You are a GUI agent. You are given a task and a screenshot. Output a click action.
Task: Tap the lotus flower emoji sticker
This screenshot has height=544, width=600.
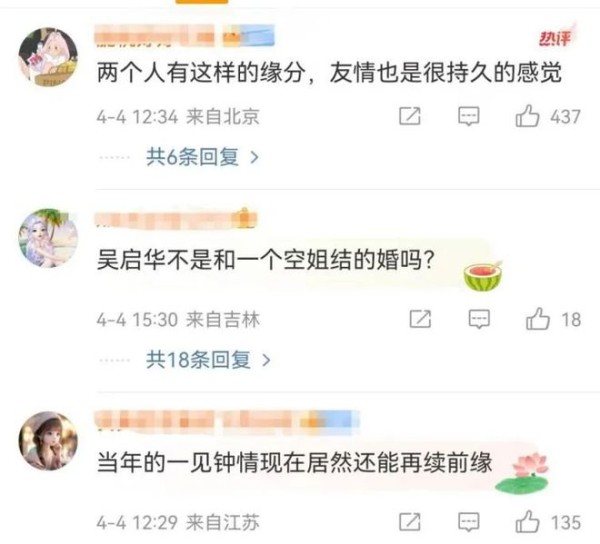click(x=523, y=473)
